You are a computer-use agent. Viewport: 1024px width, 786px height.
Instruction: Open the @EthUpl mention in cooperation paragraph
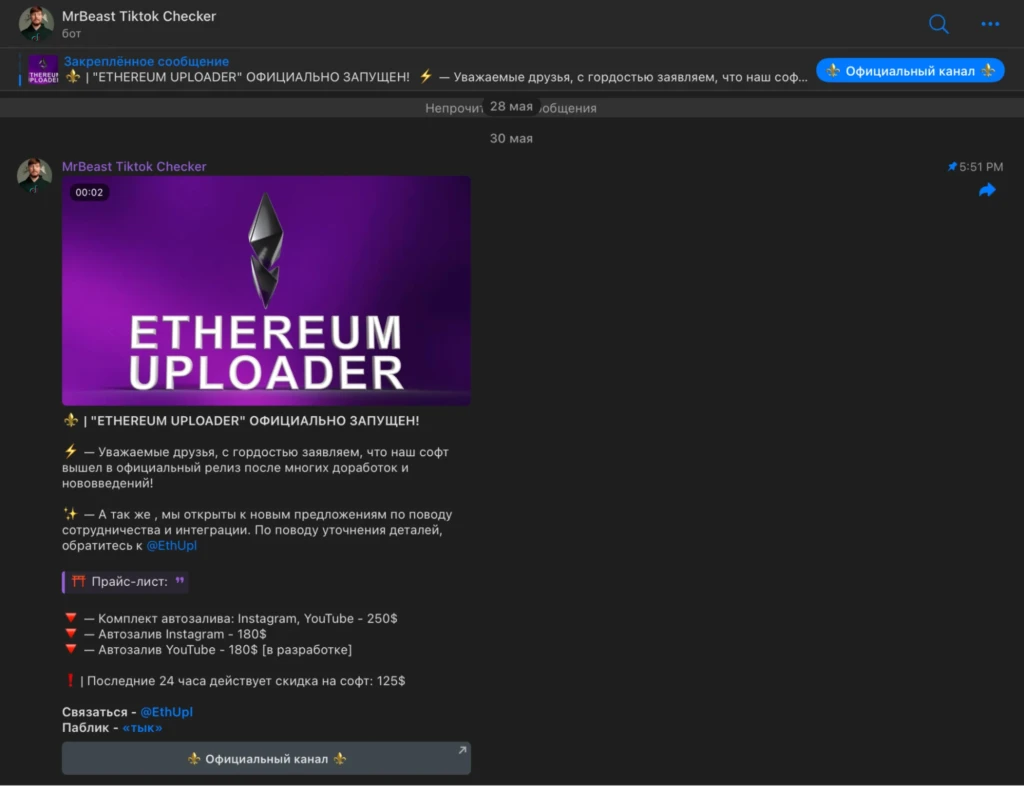pyautogui.click(x=171, y=546)
